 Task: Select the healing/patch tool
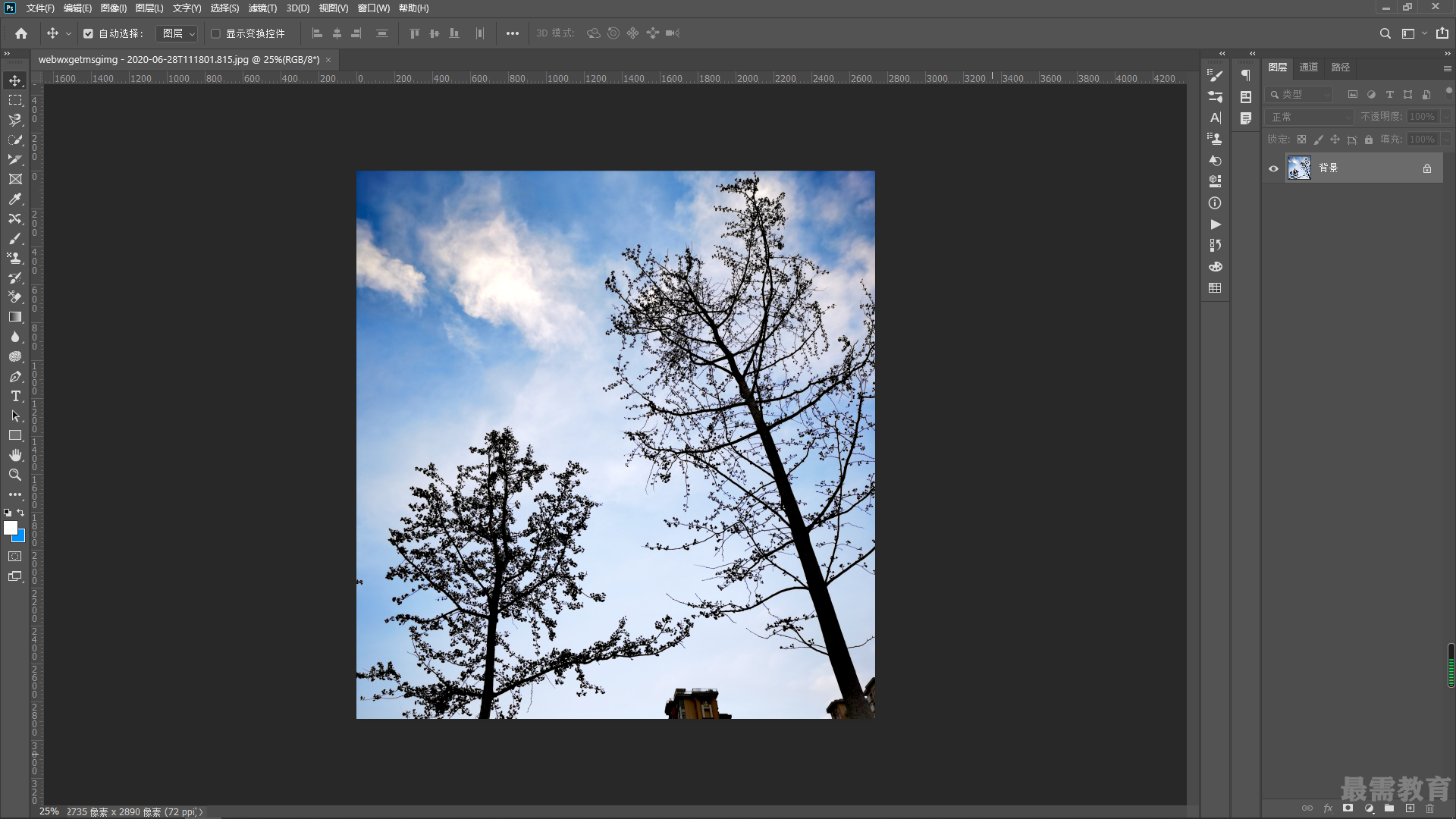click(x=15, y=218)
